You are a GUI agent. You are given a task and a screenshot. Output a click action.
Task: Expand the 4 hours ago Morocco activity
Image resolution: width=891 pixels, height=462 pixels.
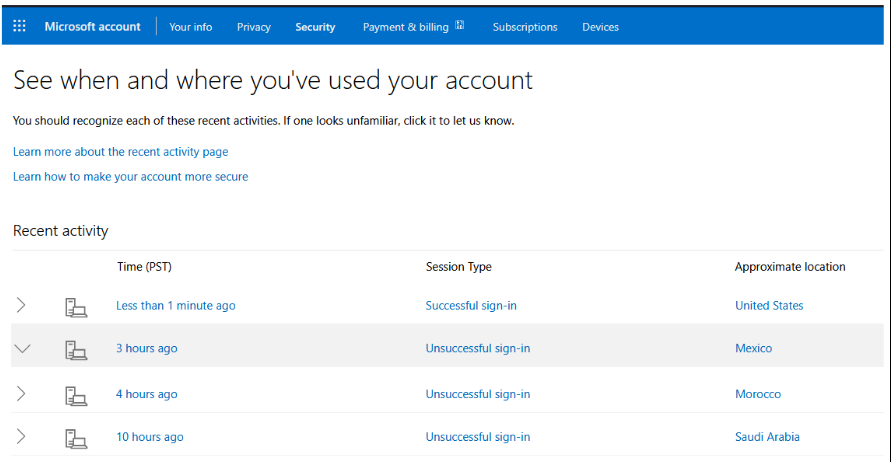[x=21, y=393]
